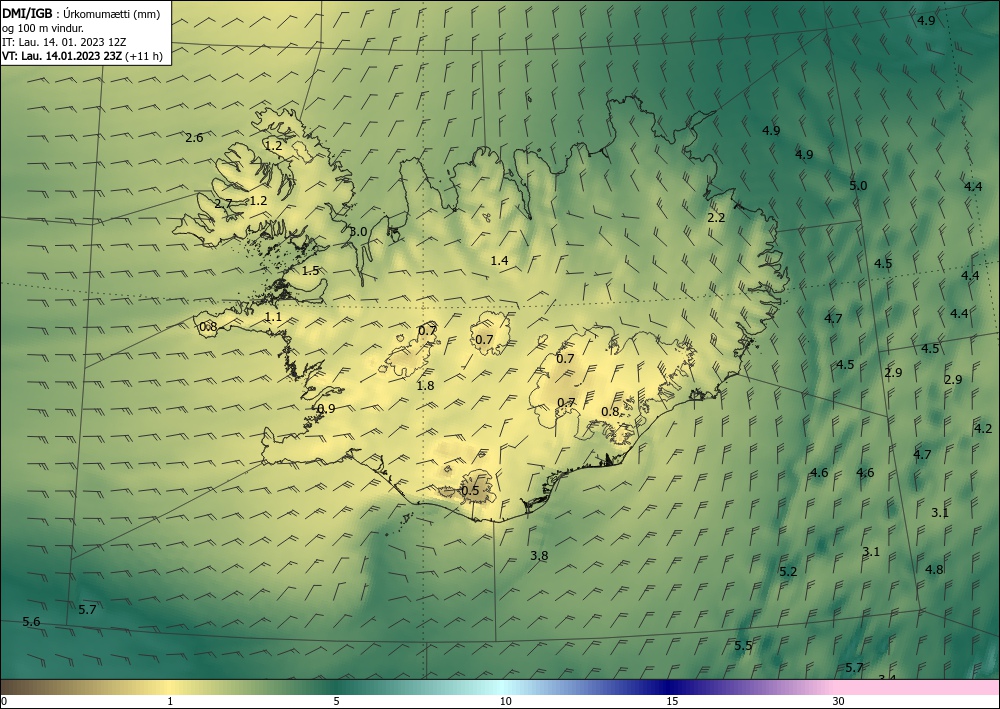The width and height of the screenshot is (1000, 709).
Task: Click the 5.2 value southeast of Iceland
Action: [x=788, y=572]
